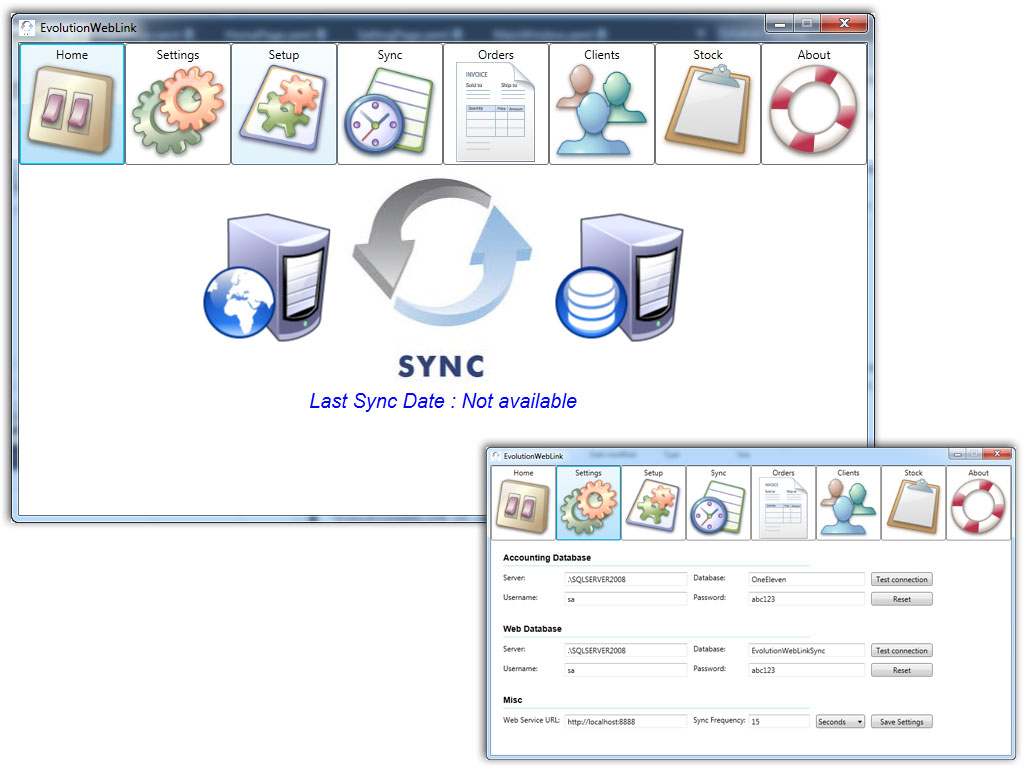This screenshot has height=768, width=1024.
Task: Focus the Web Database Server field
Action: 626,650
